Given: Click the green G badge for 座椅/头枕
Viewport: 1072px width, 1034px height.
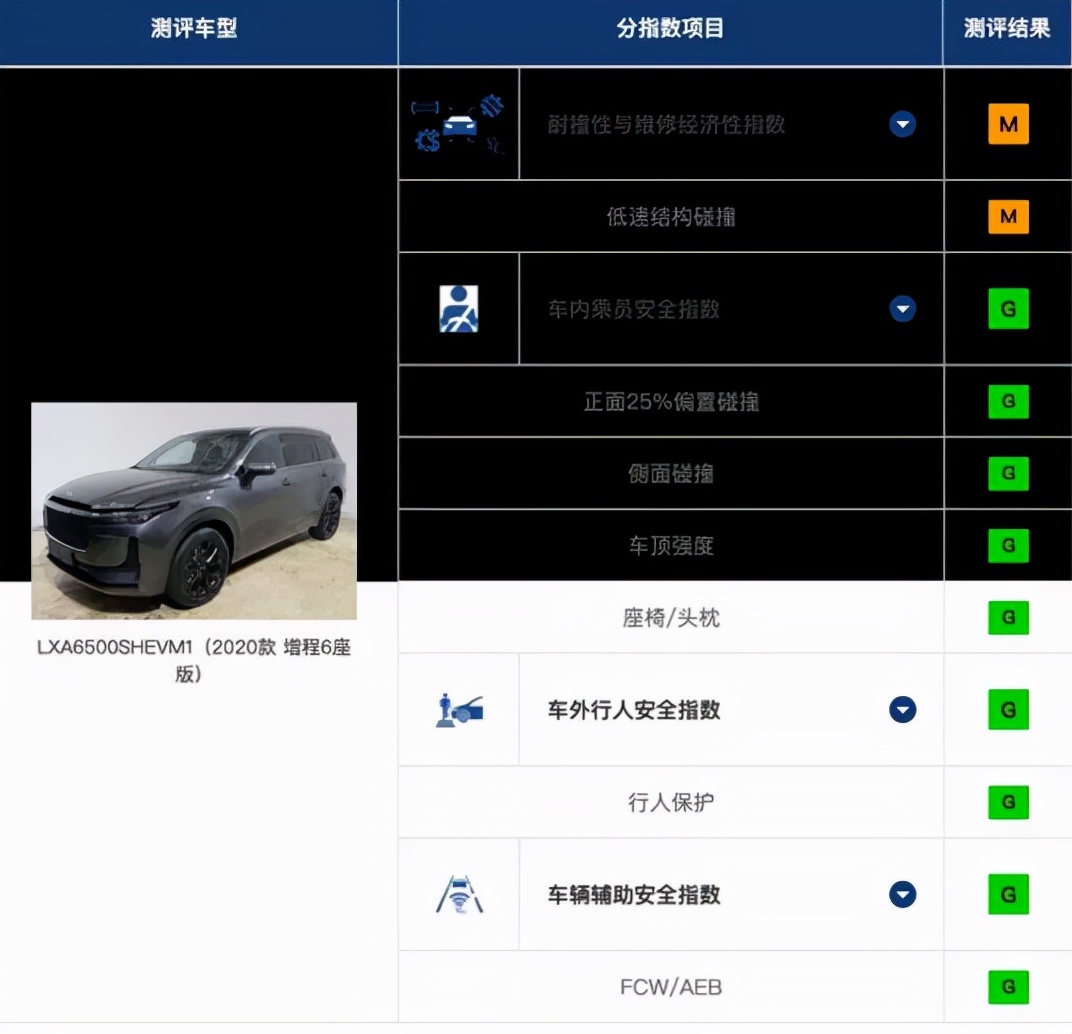Looking at the screenshot, I should pos(1008,618).
